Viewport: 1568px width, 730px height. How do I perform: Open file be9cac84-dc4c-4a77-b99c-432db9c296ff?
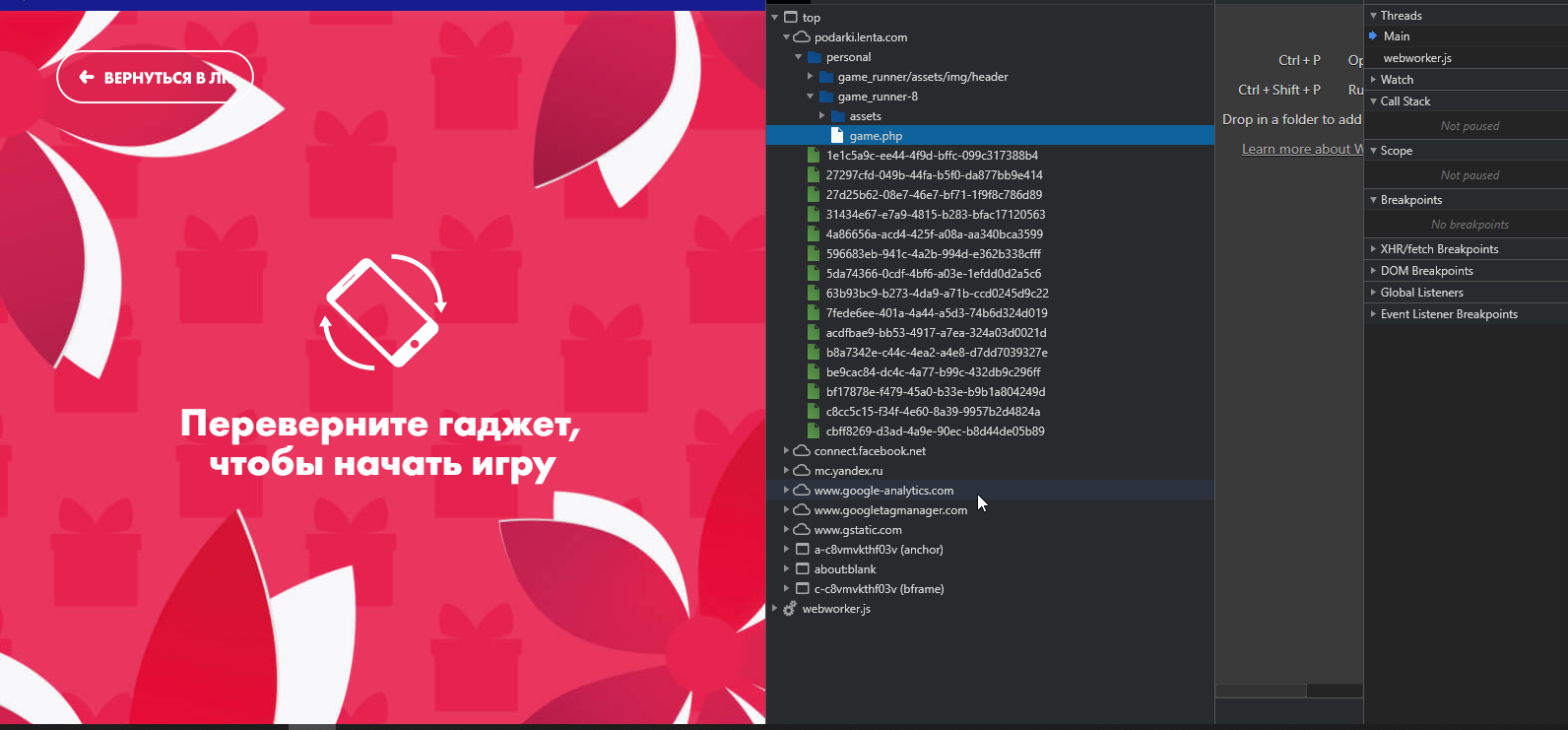coord(933,372)
